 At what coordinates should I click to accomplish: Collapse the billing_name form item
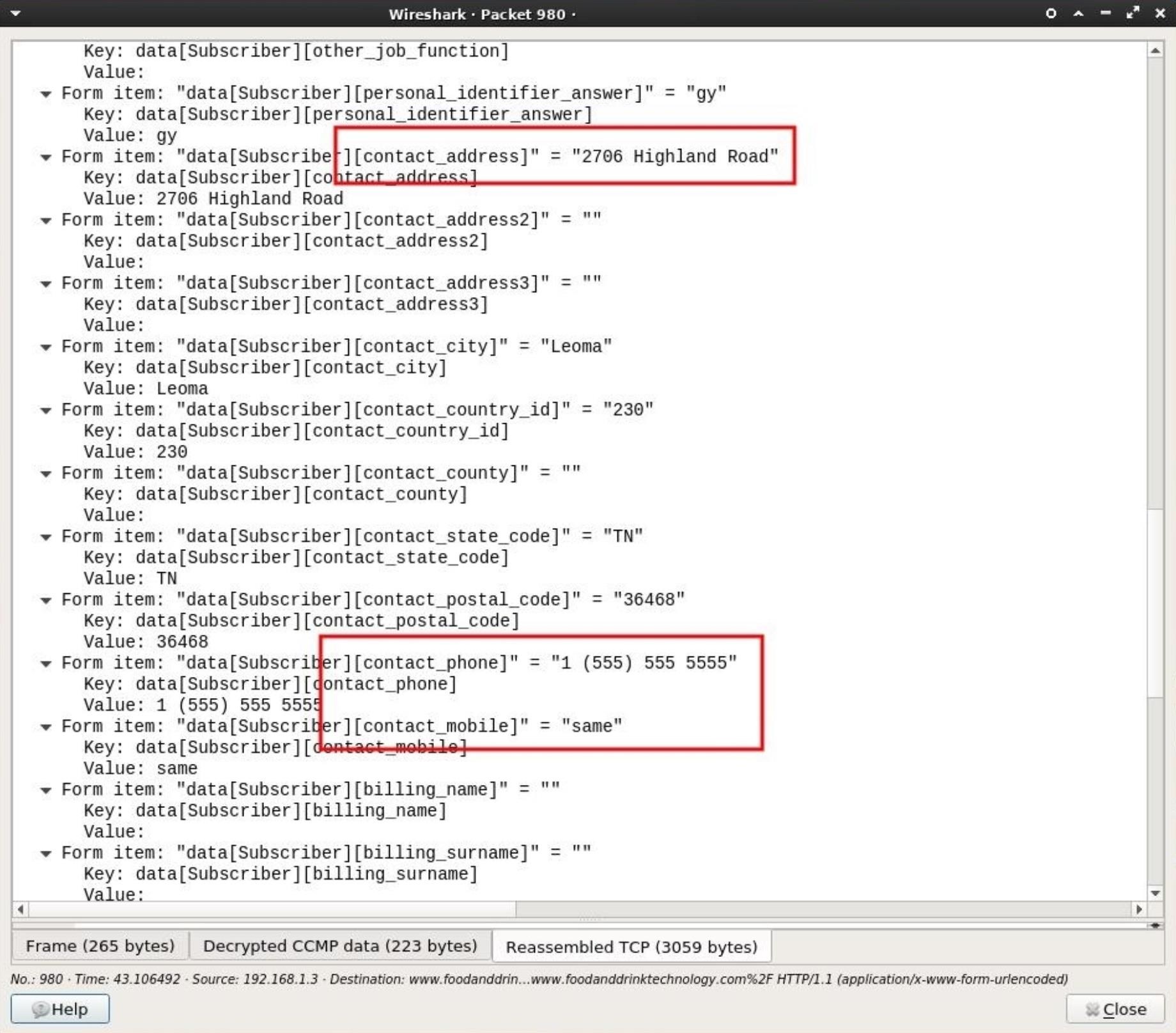(x=45, y=789)
